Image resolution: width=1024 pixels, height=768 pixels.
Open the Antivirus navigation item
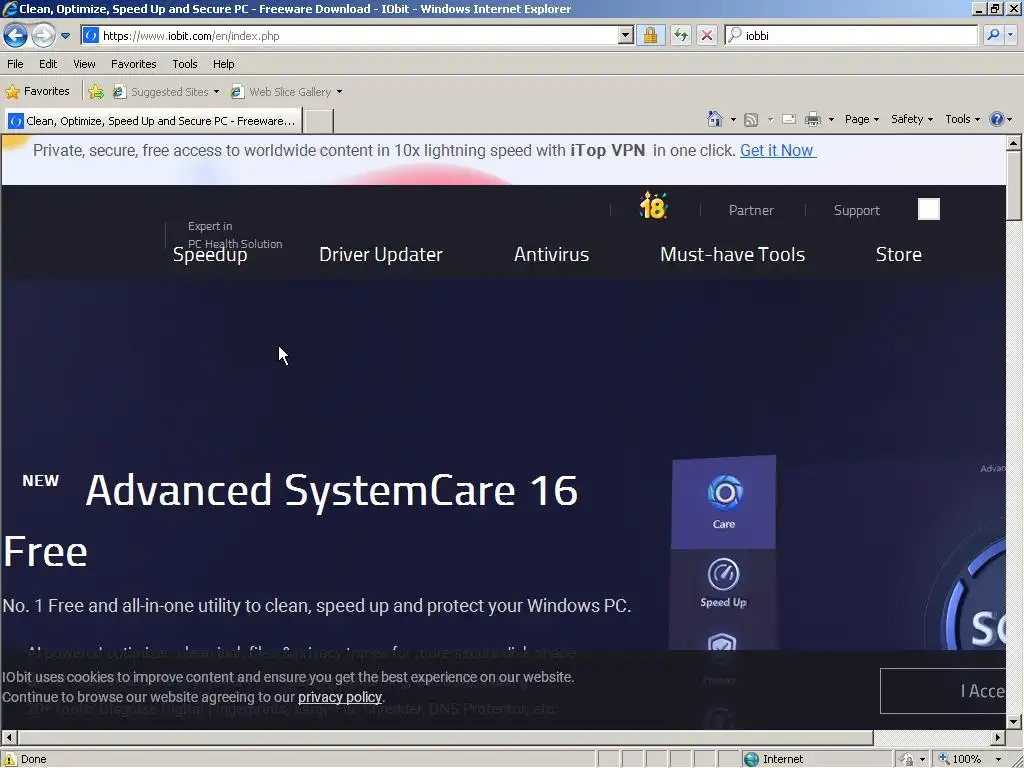tap(551, 254)
